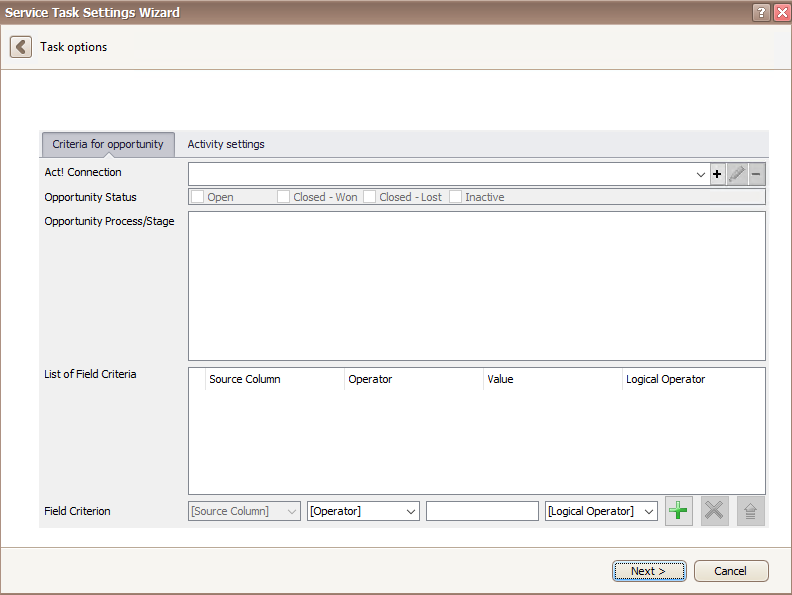Click the Next > button
Screen dimensions: 792x595
point(649,571)
